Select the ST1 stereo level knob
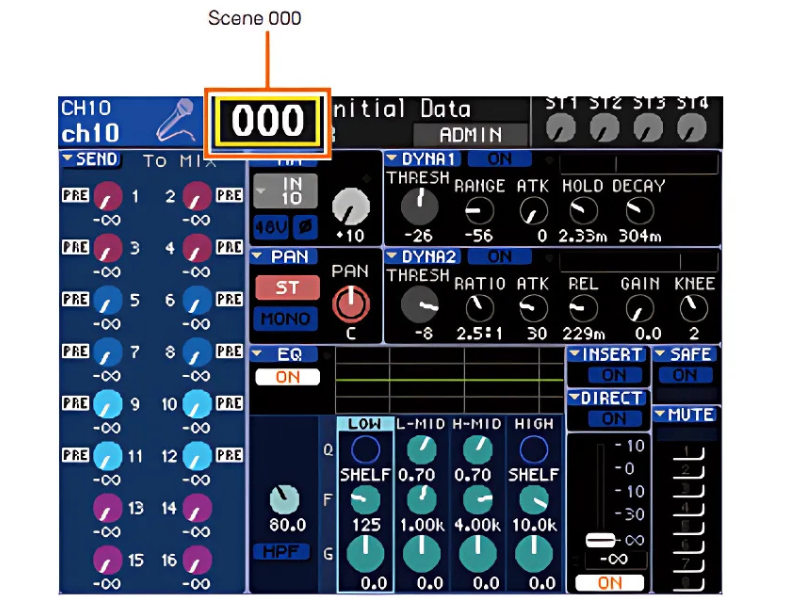The width and height of the screenshot is (800, 600). tap(561, 128)
